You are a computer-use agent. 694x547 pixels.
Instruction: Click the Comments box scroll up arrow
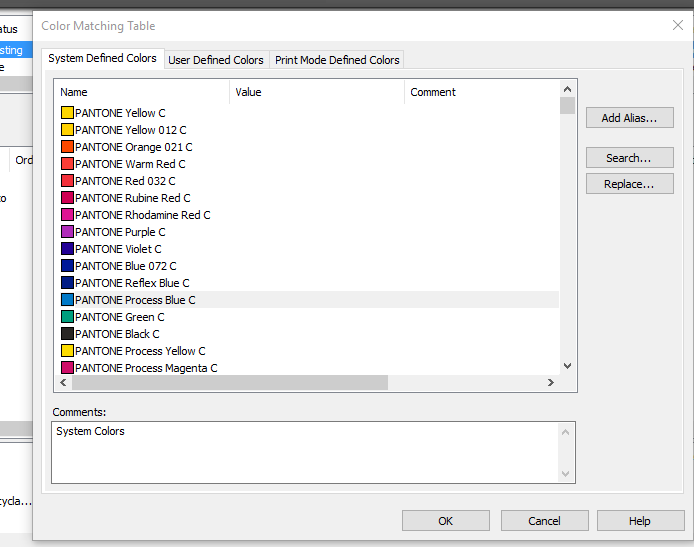coord(565,432)
